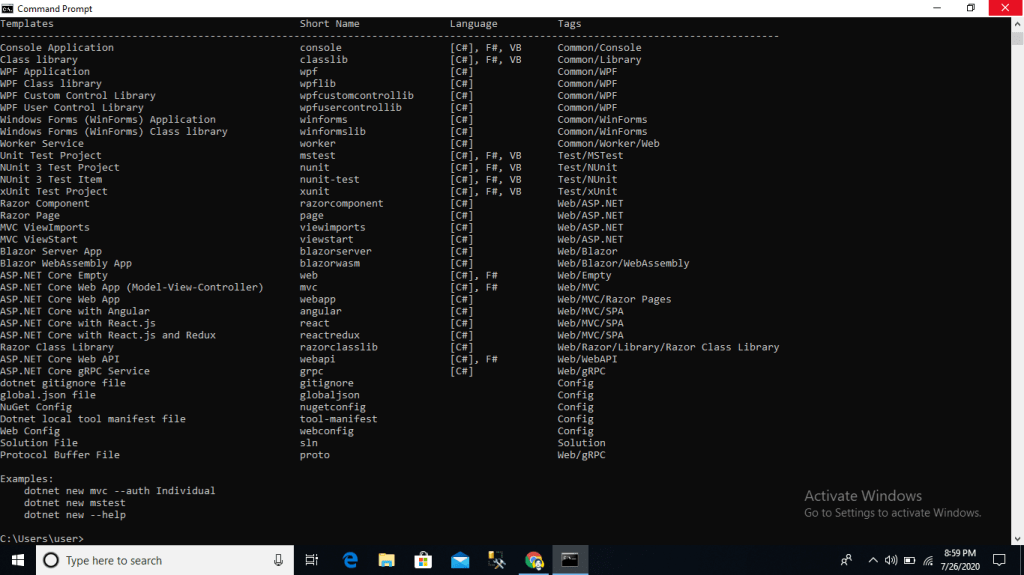Click the battery status icon
The image size is (1024, 575).
click(x=908, y=560)
